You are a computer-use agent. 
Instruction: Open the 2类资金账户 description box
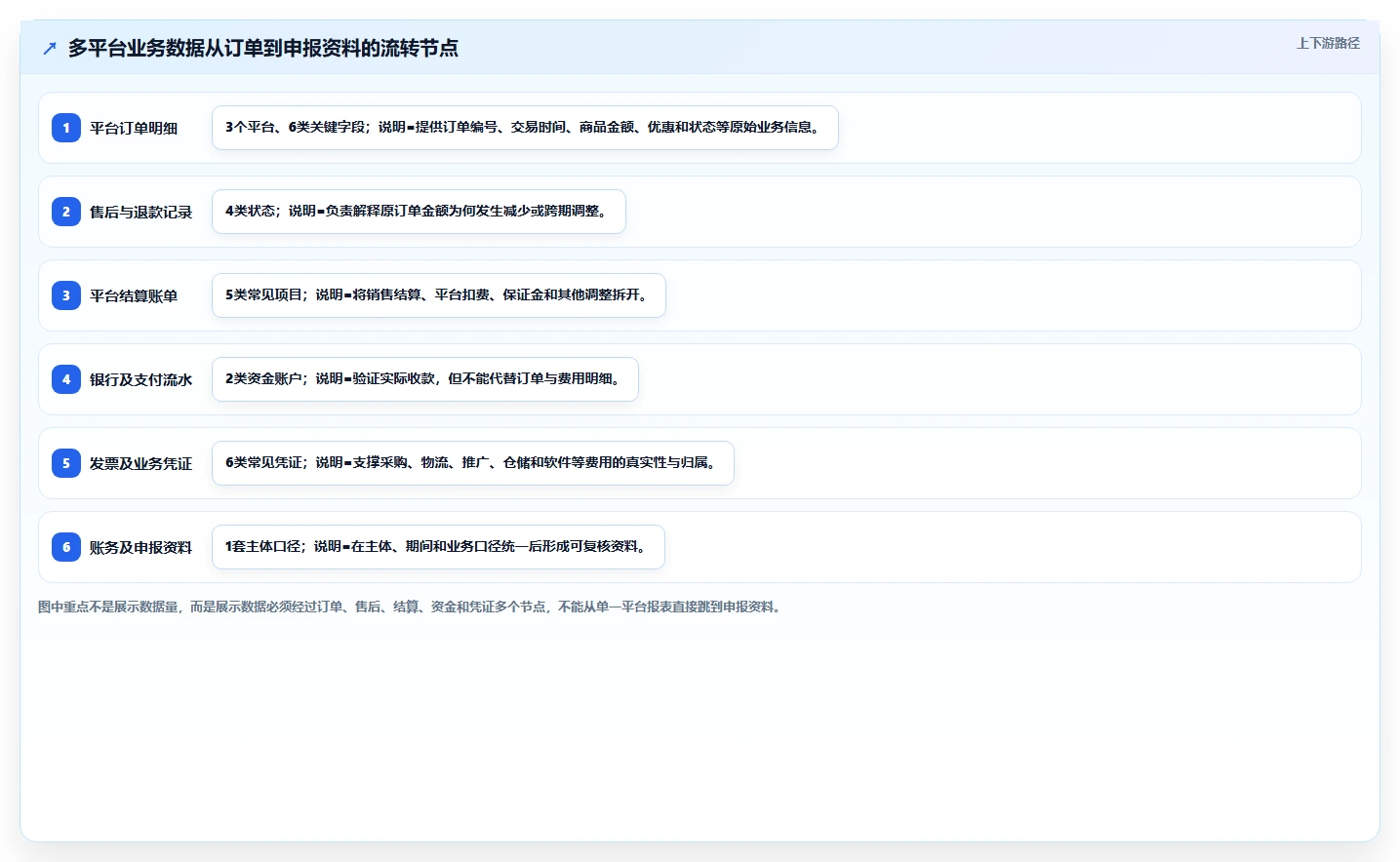pos(425,379)
